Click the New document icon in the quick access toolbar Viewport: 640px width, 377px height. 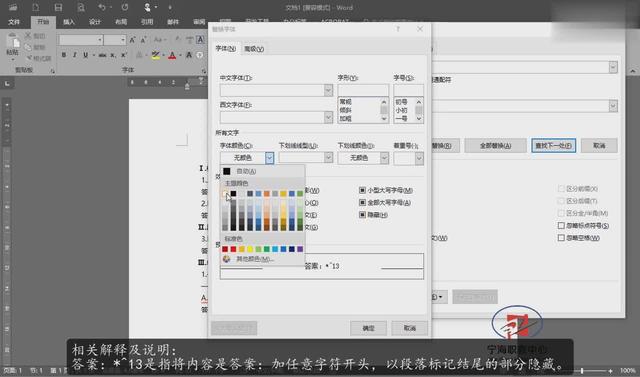pyautogui.click(x=36, y=7)
